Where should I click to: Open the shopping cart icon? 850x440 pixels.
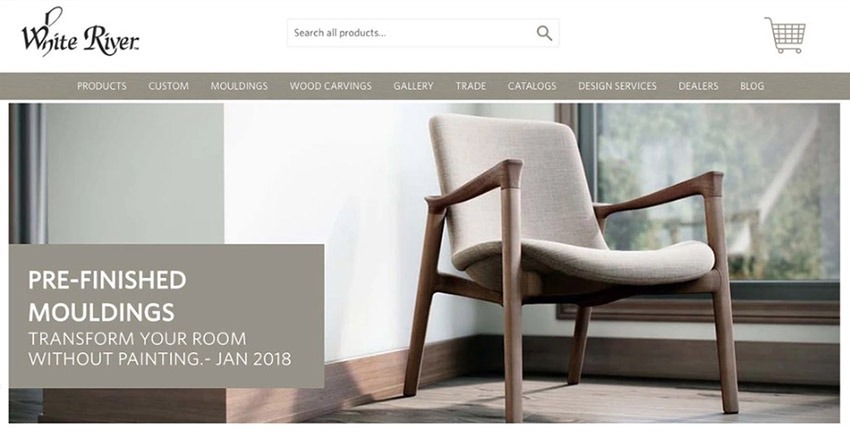[x=785, y=35]
